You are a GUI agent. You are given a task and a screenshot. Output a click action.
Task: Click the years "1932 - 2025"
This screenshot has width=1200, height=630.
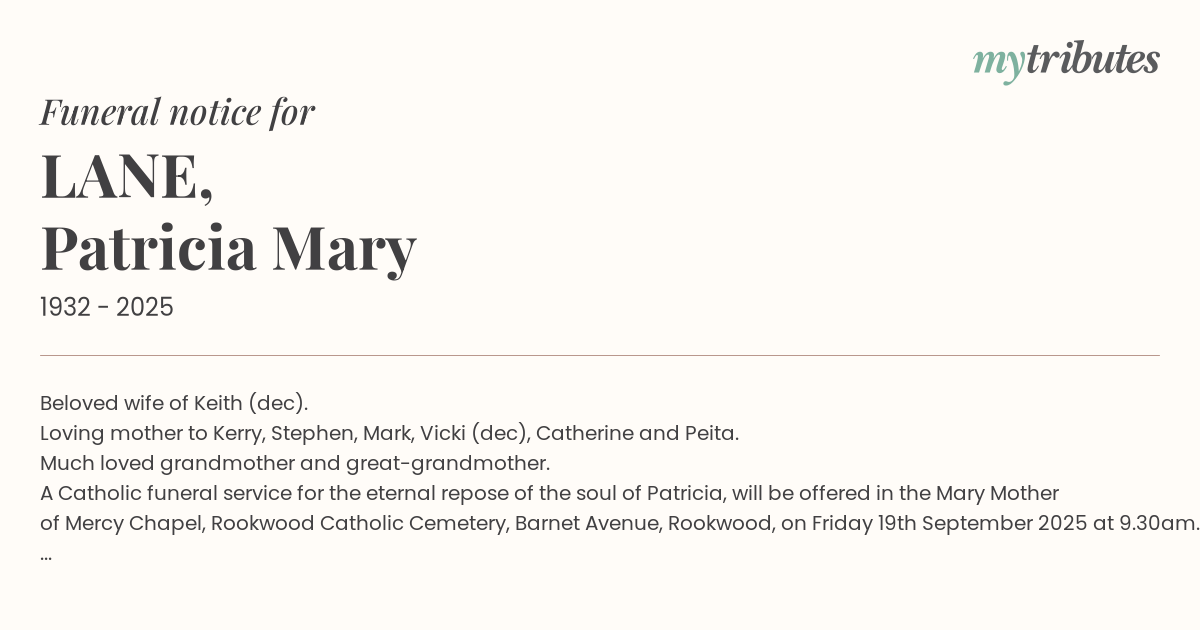coord(107,308)
